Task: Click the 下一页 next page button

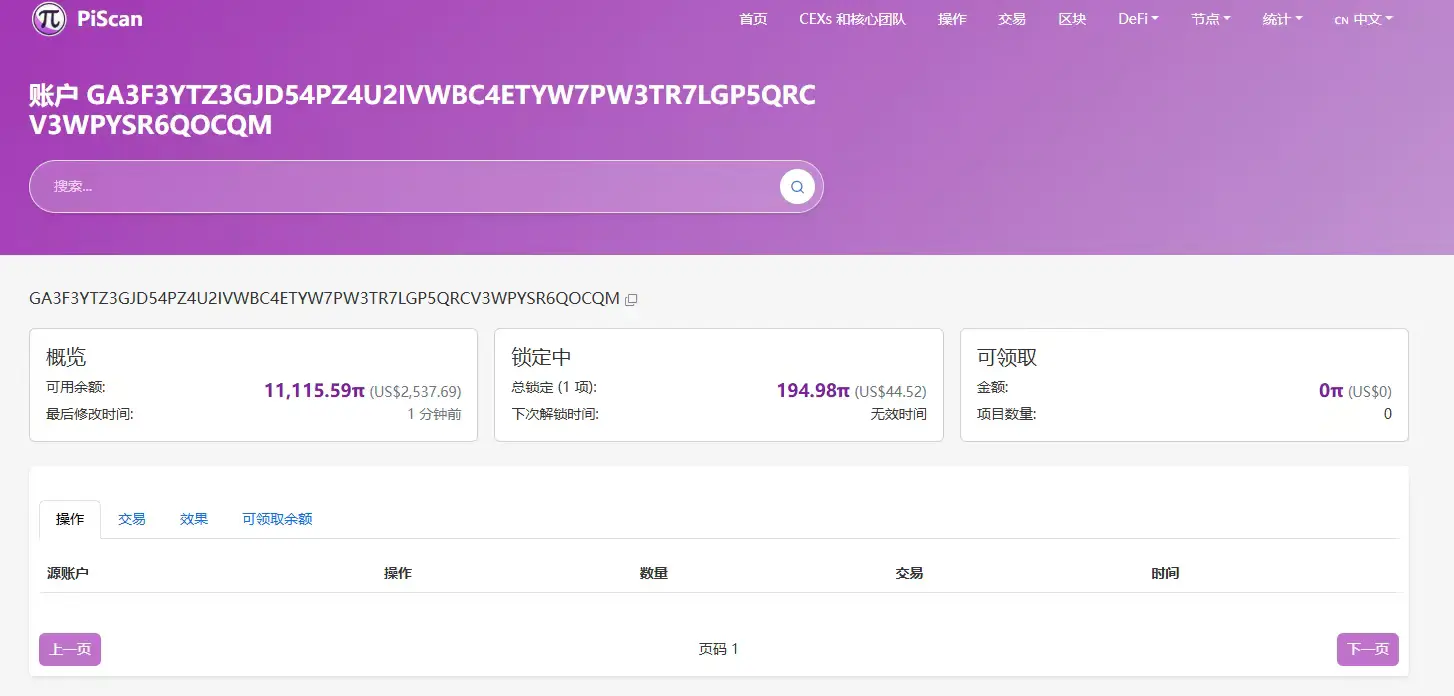Action: point(1367,649)
